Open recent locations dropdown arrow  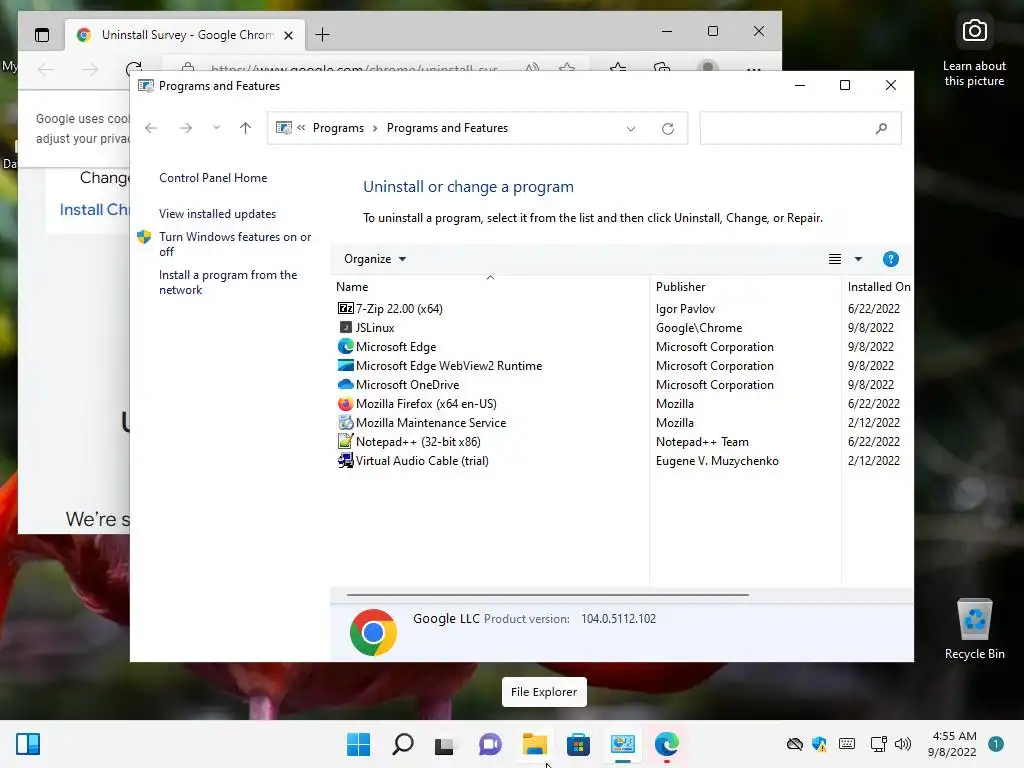pos(216,128)
